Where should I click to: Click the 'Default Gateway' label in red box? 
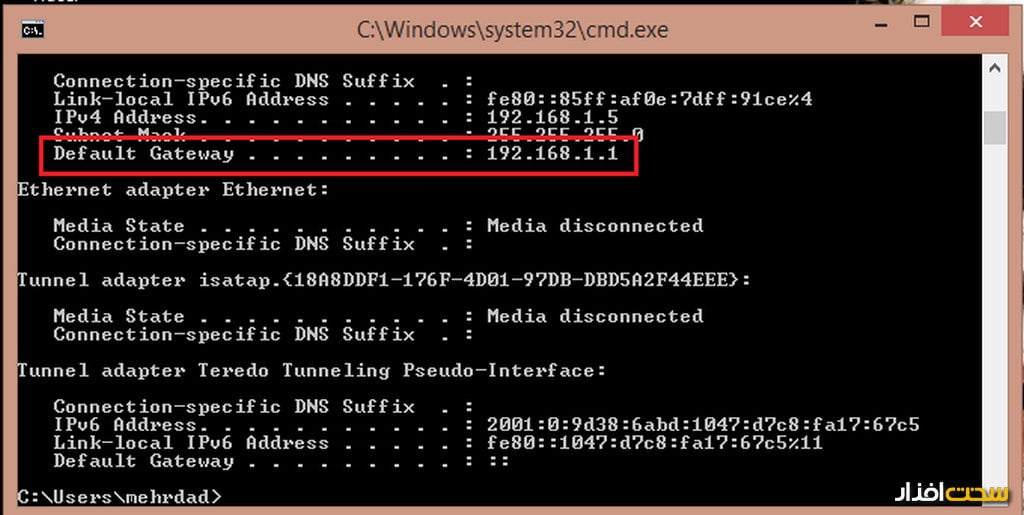[x=143, y=154]
